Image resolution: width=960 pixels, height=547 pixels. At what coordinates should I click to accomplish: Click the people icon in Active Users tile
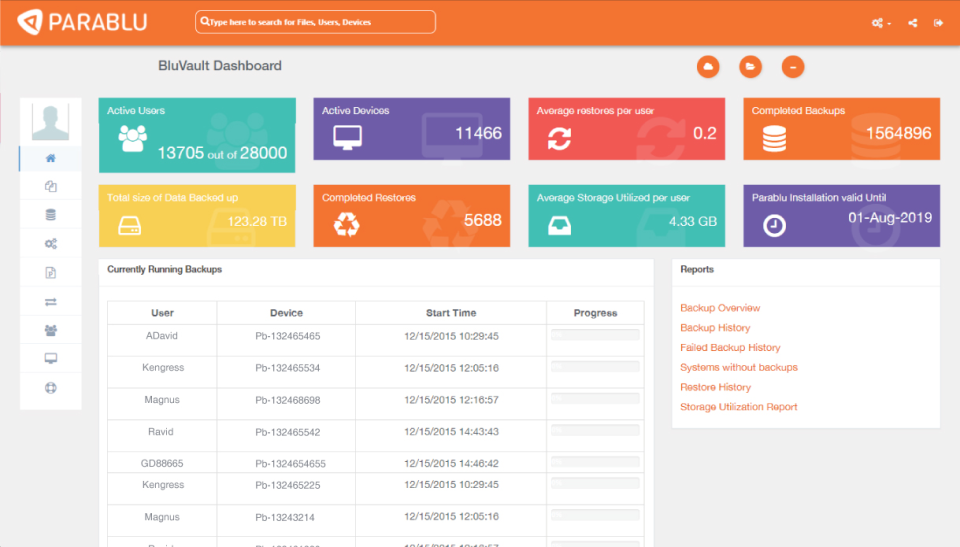pyautogui.click(x=132, y=138)
